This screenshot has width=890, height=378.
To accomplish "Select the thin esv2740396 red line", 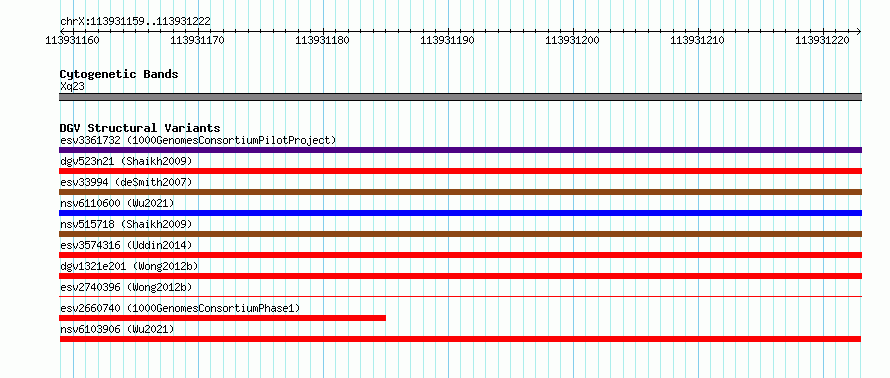I will tap(460, 296).
